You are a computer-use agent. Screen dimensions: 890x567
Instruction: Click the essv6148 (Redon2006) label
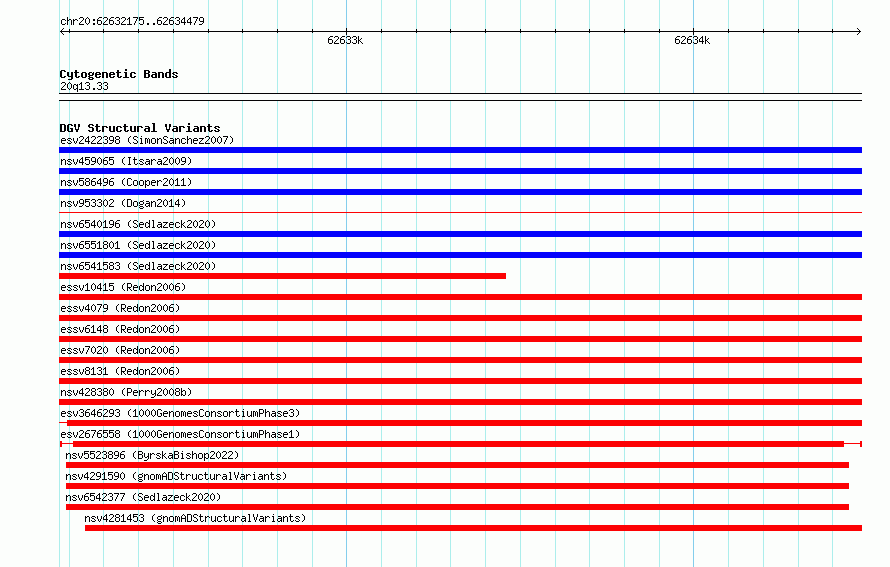click(120, 329)
